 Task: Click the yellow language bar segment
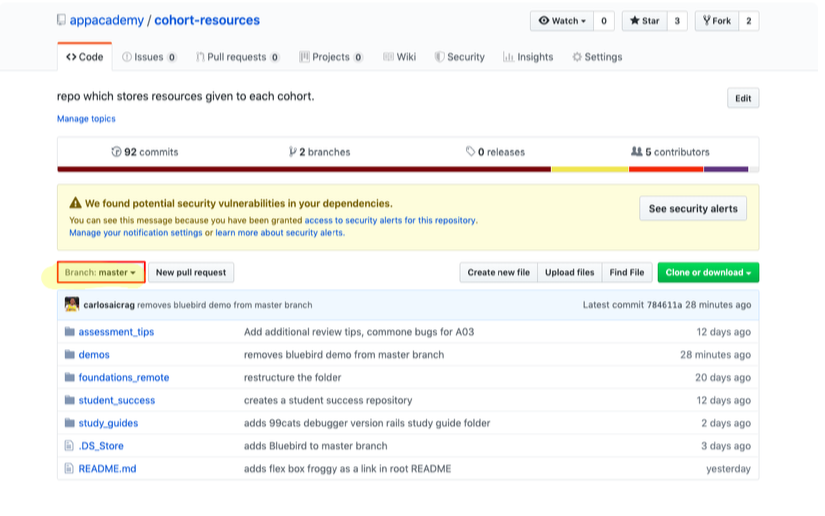(x=590, y=169)
